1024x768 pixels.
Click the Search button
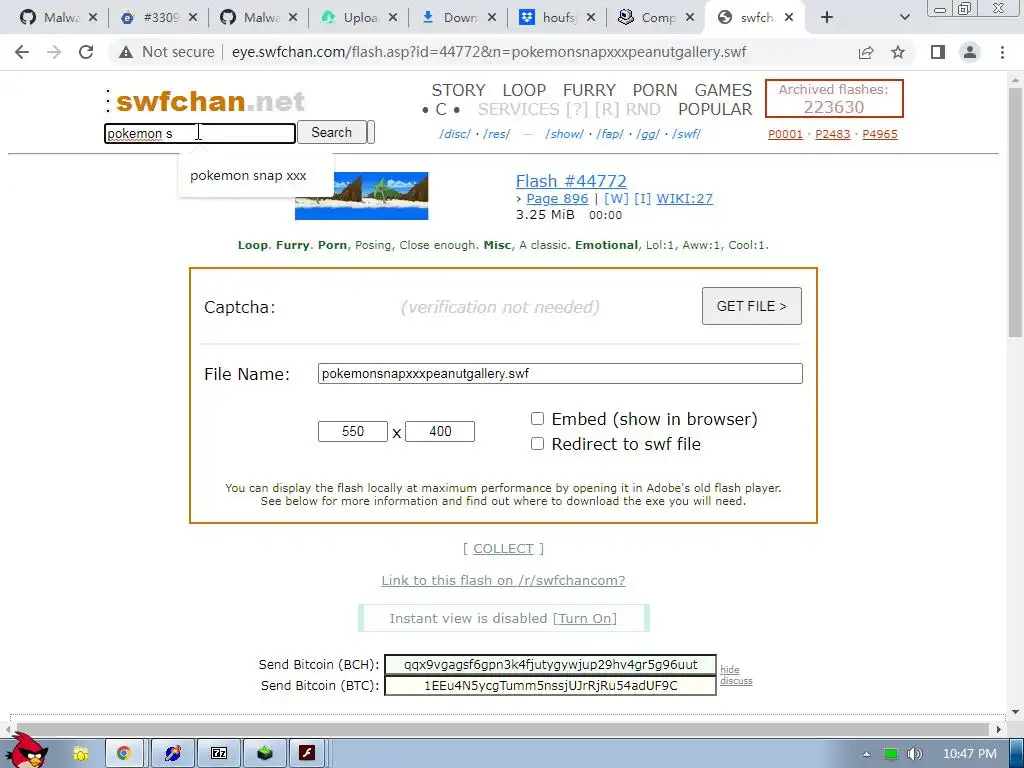[331, 133]
